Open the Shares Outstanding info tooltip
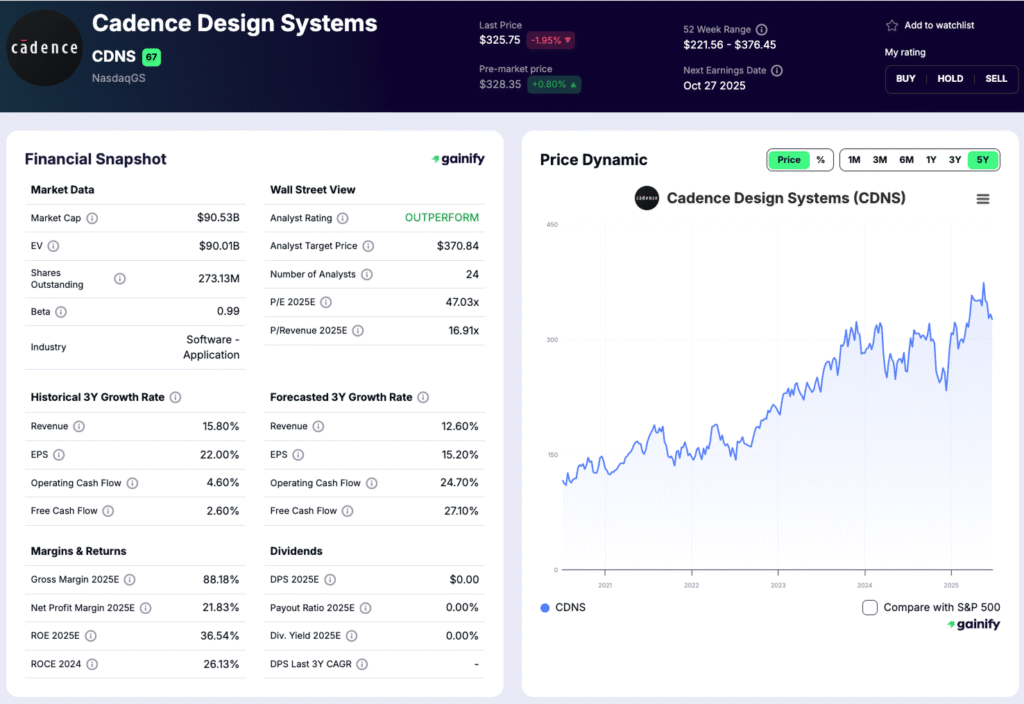This screenshot has width=1024, height=704. pyautogui.click(x=119, y=278)
